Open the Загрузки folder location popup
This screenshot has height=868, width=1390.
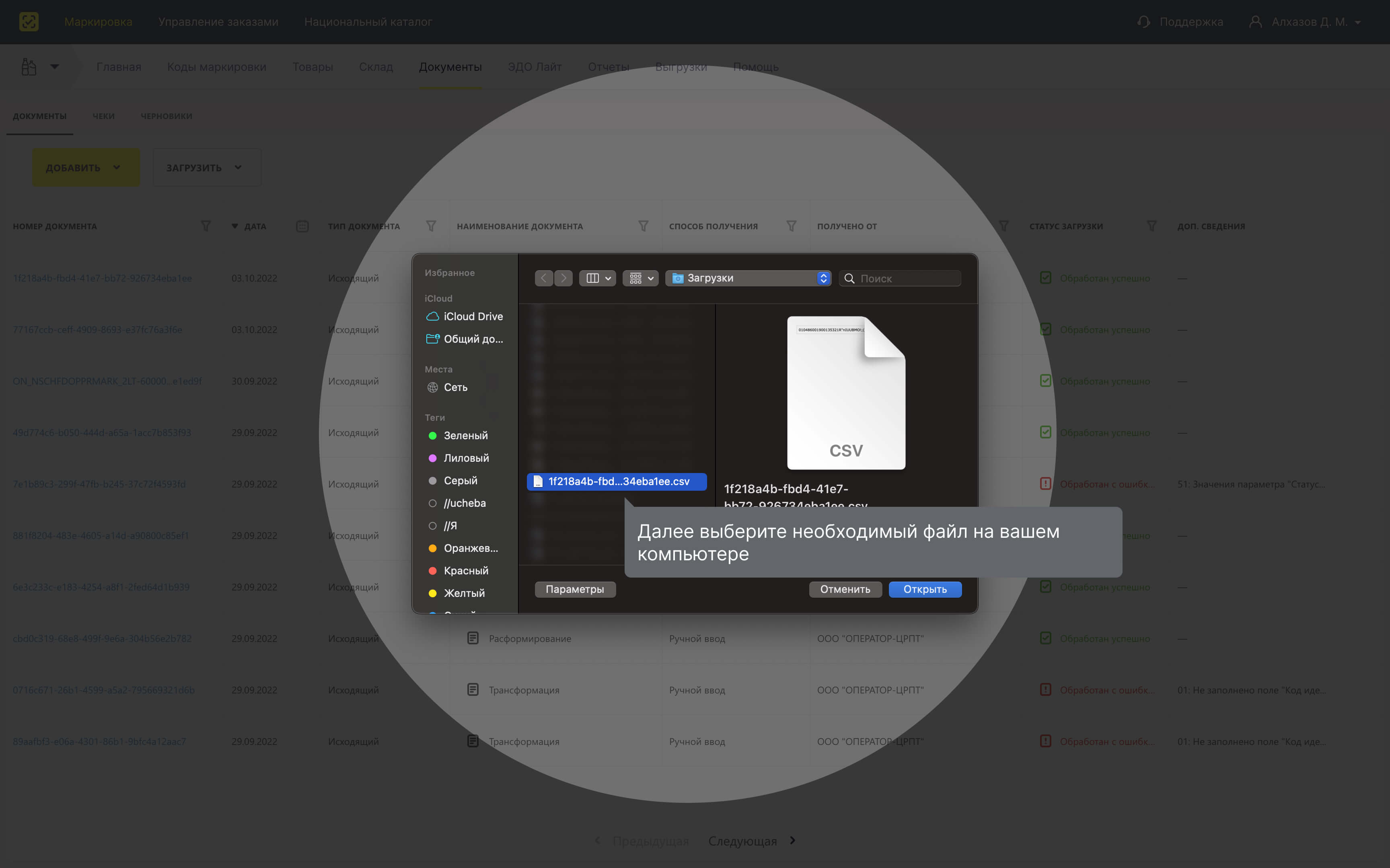pos(748,278)
